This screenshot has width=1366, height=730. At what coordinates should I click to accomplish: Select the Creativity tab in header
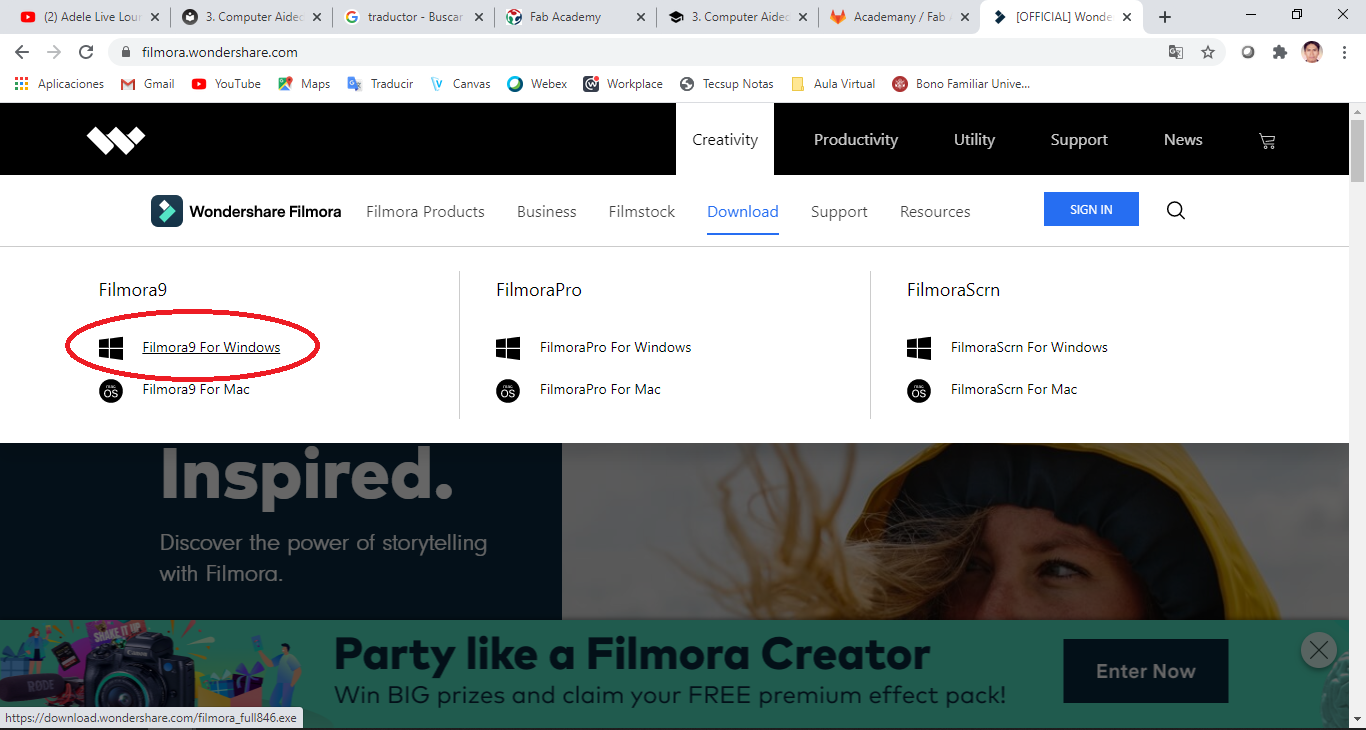tap(725, 140)
